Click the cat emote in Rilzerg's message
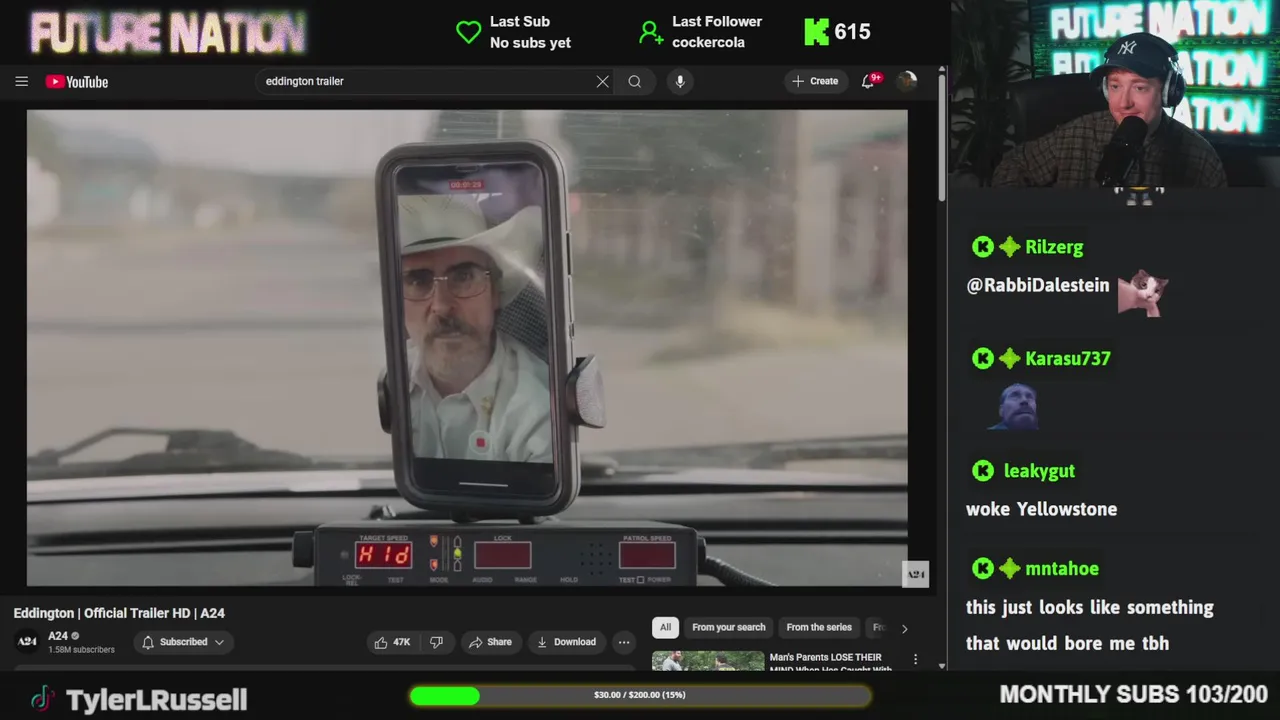The height and width of the screenshot is (720, 1280). coord(1142,292)
